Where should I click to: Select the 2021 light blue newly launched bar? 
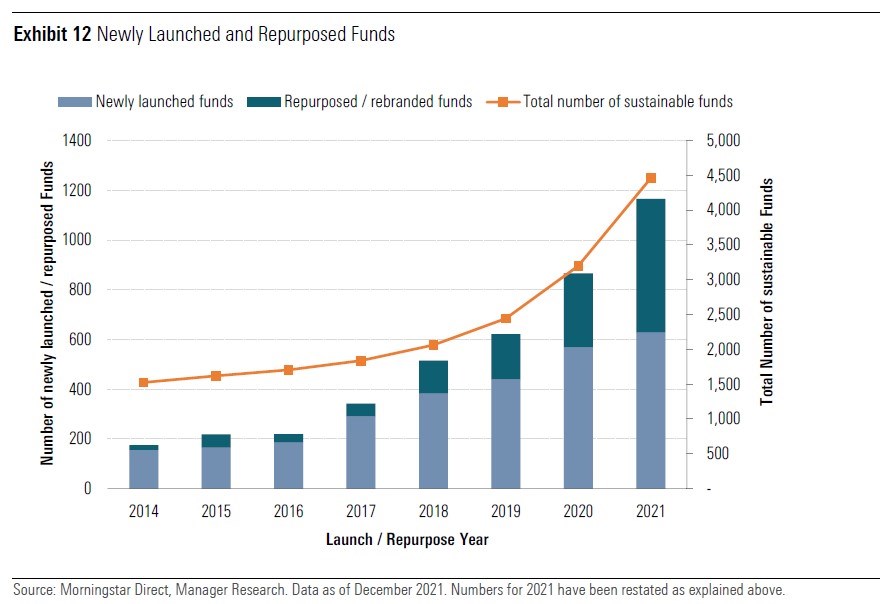click(x=650, y=410)
